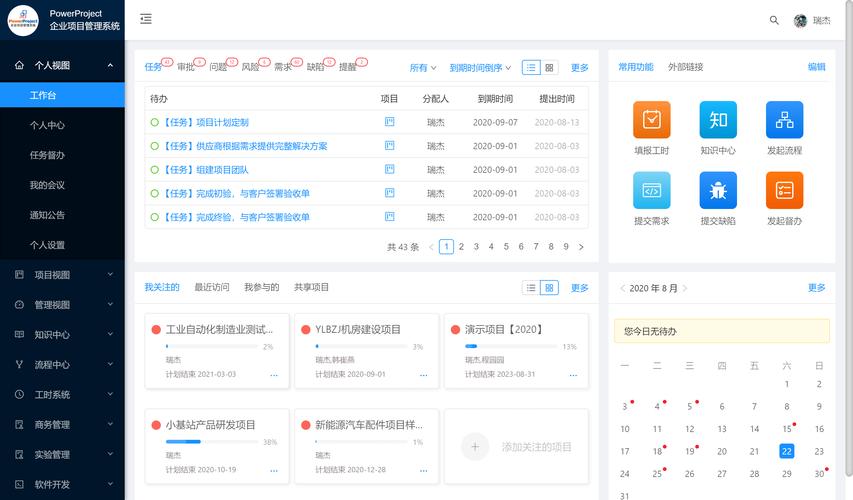This screenshot has width=853, height=500.
Task: Select day 22 in the calendar
Action: click(x=787, y=451)
